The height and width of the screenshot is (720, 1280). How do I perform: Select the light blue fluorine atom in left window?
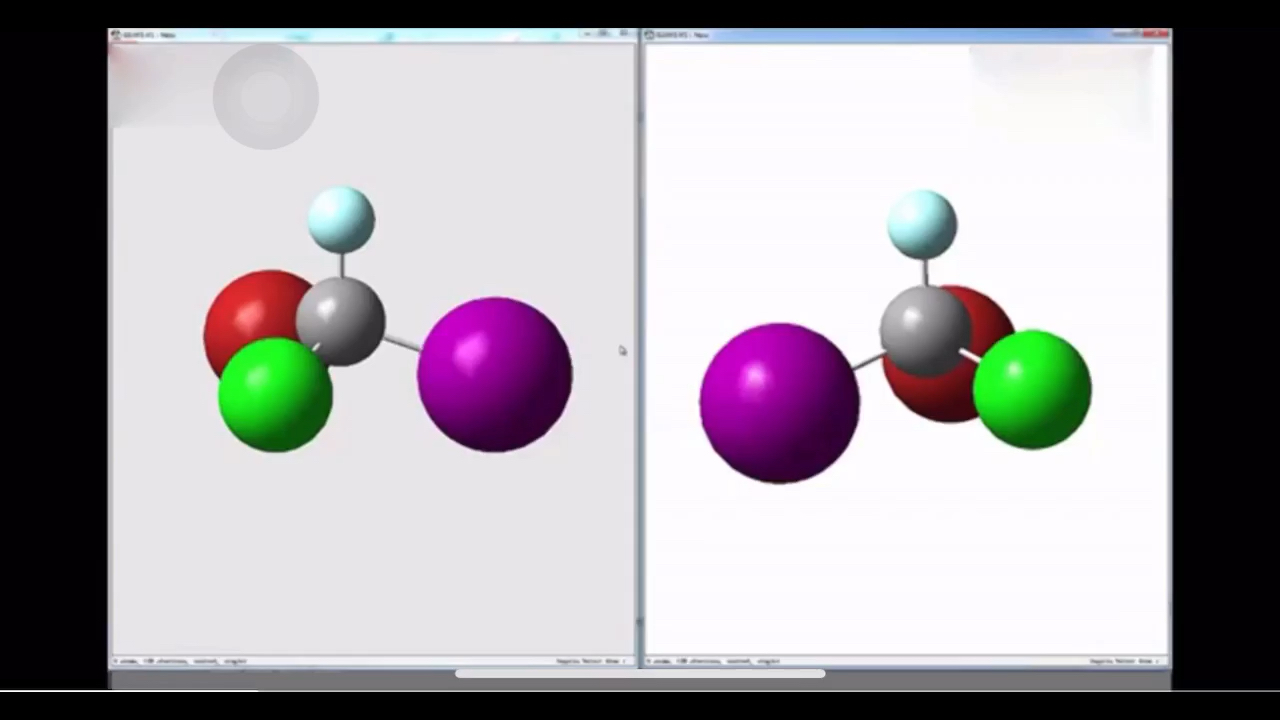click(x=342, y=219)
